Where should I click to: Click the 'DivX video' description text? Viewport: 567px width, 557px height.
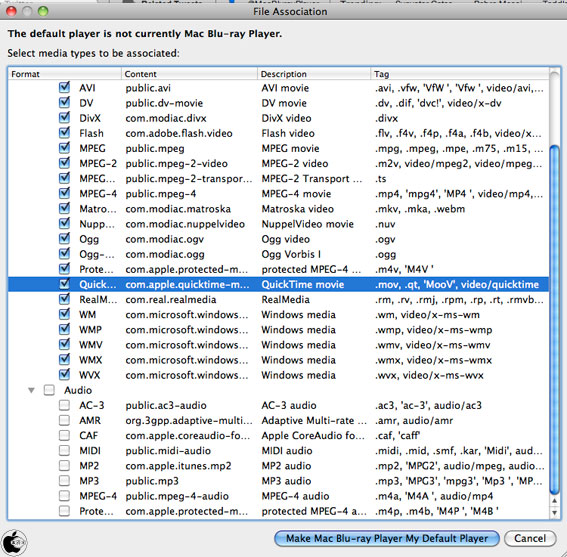286,118
